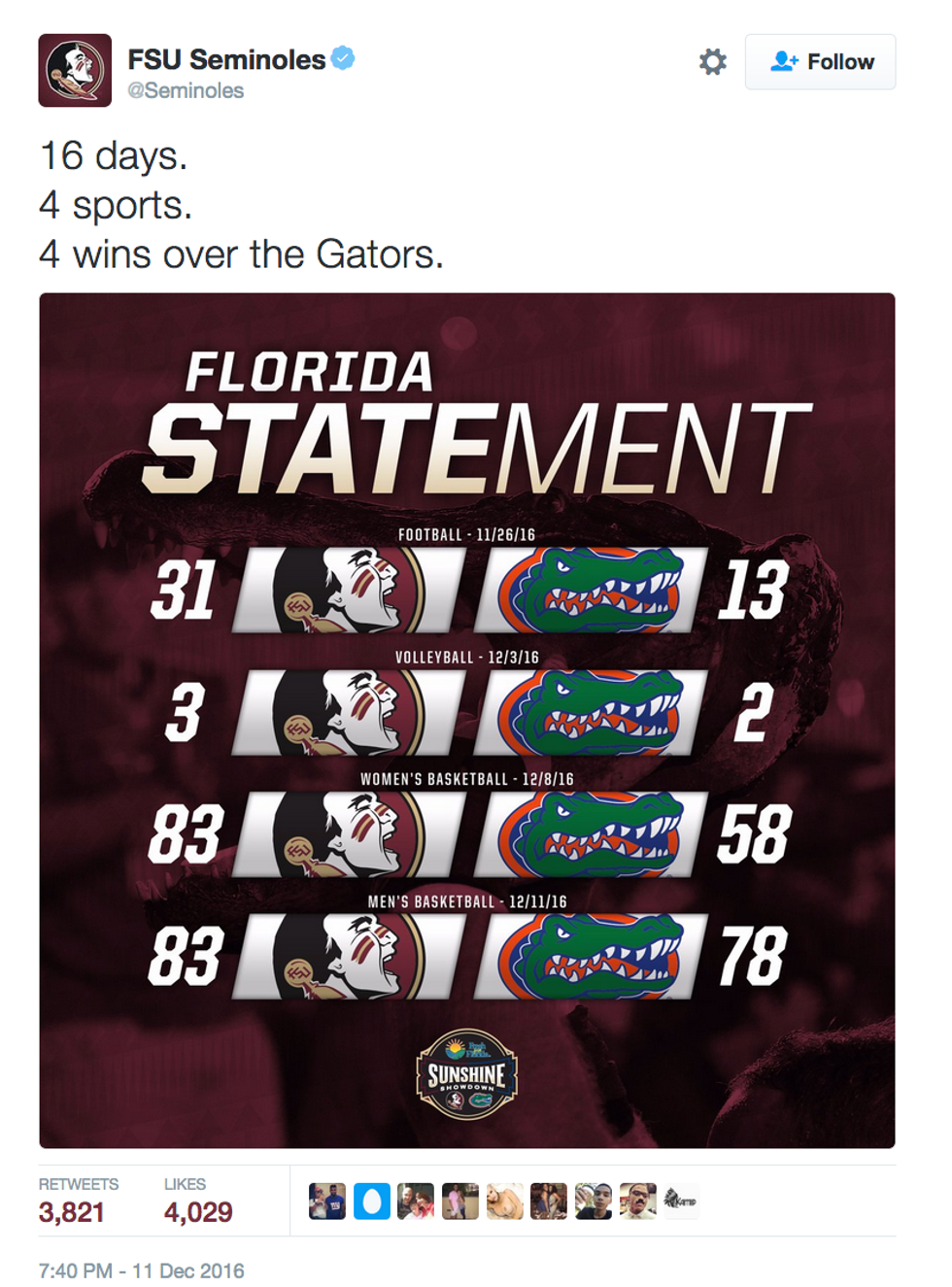Click the last liker avatar with headdress logo
The image size is (952, 1287).
[x=681, y=1202]
